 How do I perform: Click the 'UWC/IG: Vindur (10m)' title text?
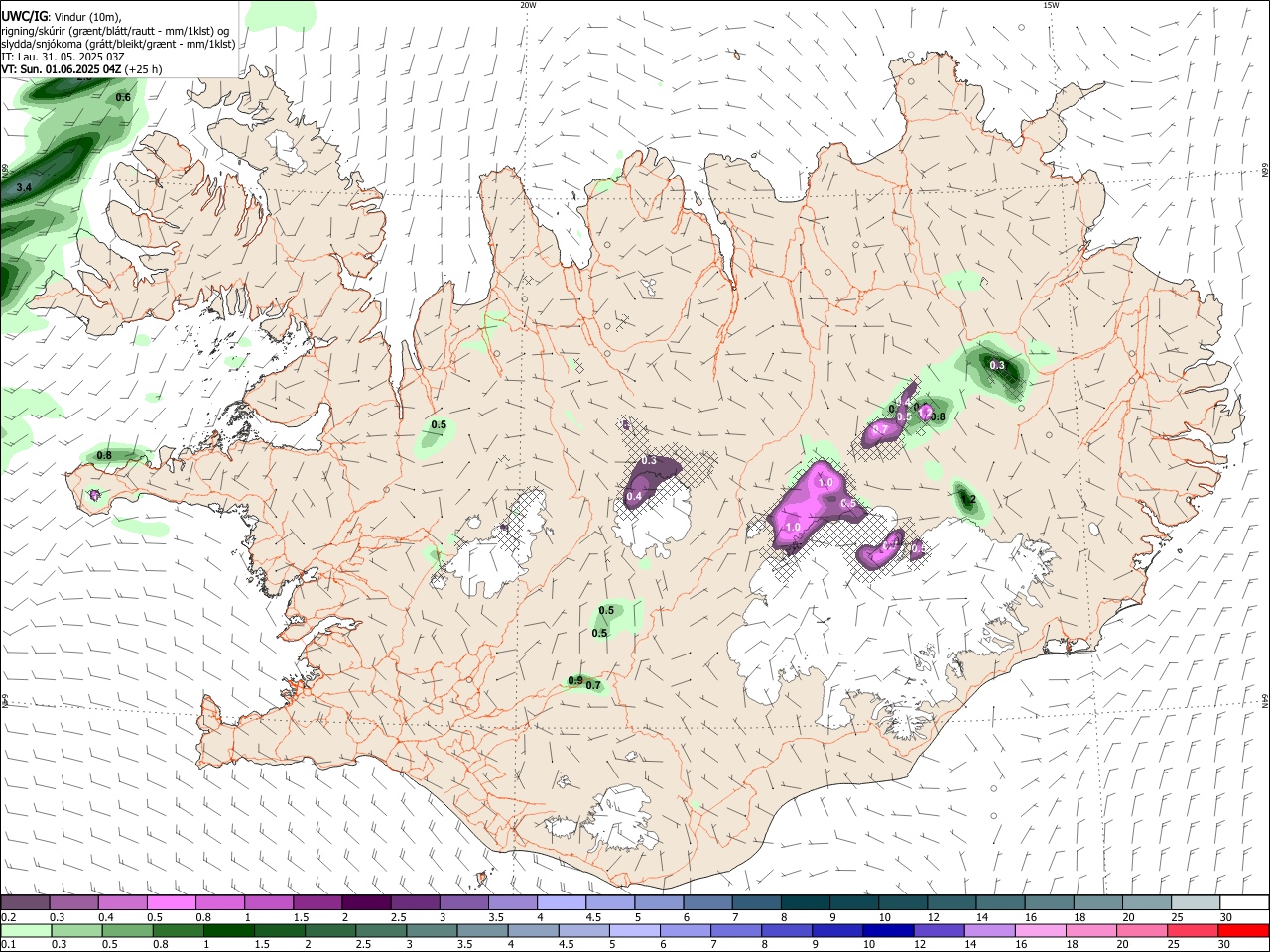(x=61, y=17)
